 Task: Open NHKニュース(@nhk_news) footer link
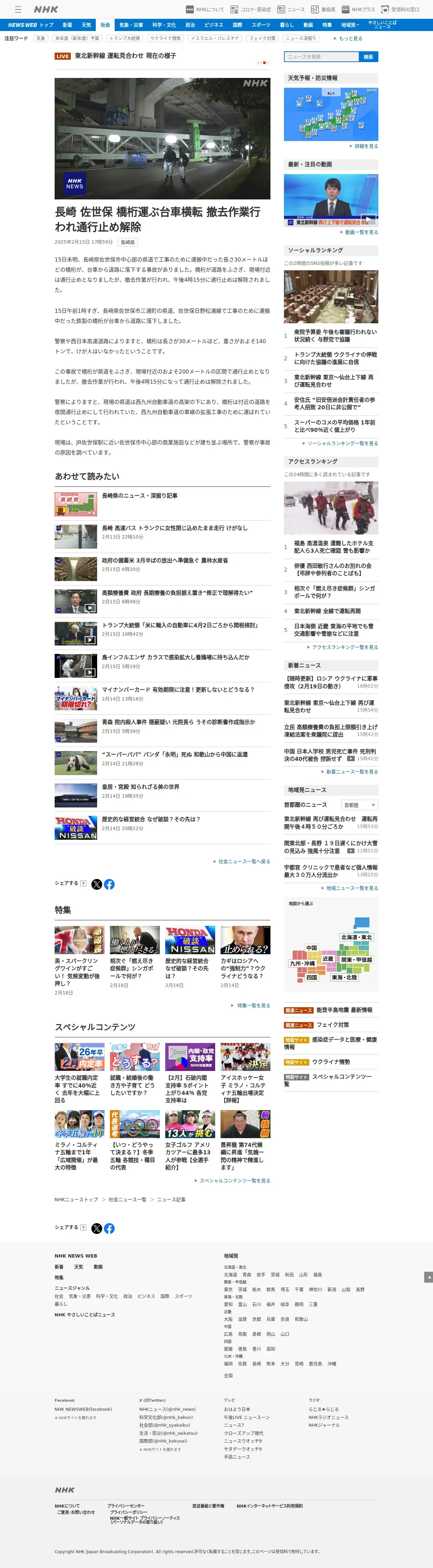click(x=167, y=1409)
